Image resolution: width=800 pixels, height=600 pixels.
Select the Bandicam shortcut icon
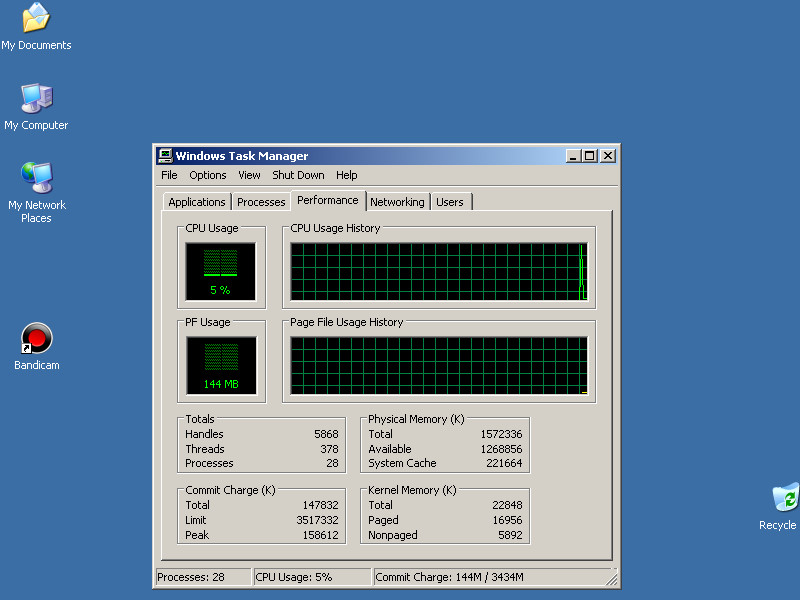click(36, 346)
